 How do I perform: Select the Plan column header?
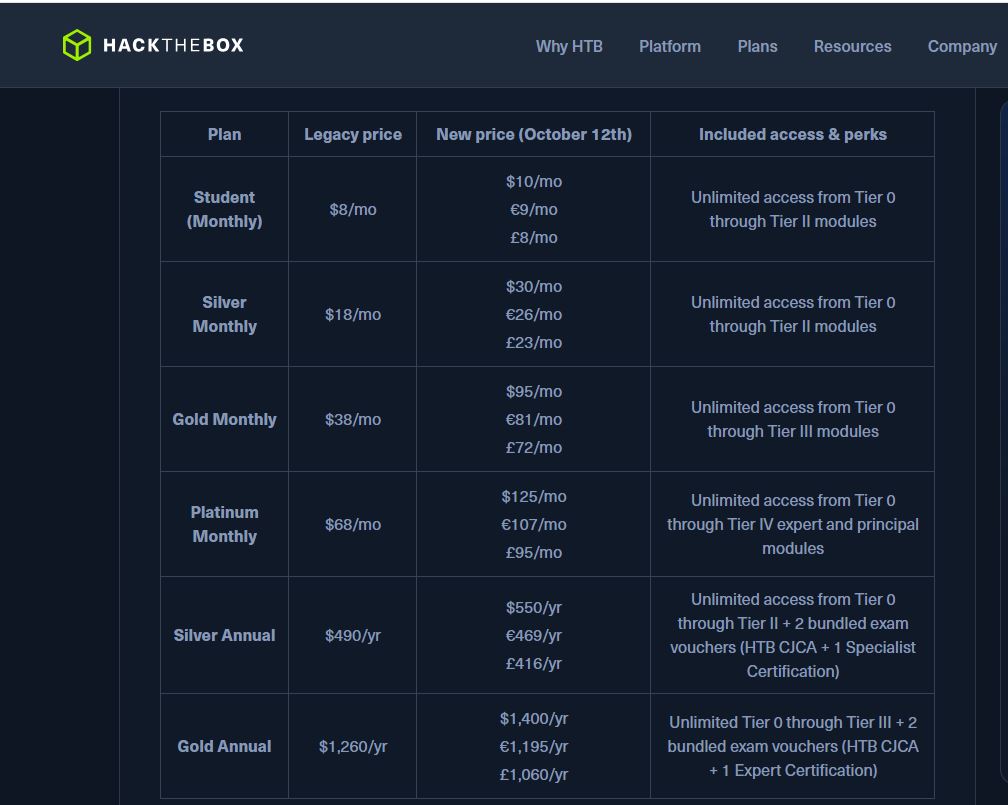224,134
